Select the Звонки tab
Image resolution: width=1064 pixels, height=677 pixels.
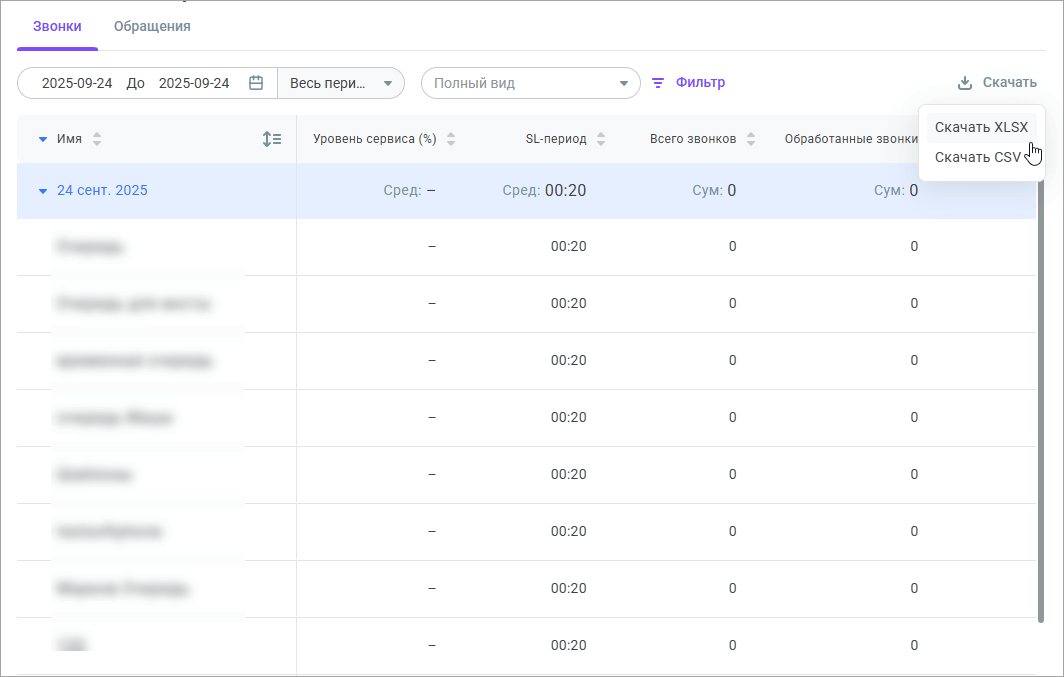(57, 26)
